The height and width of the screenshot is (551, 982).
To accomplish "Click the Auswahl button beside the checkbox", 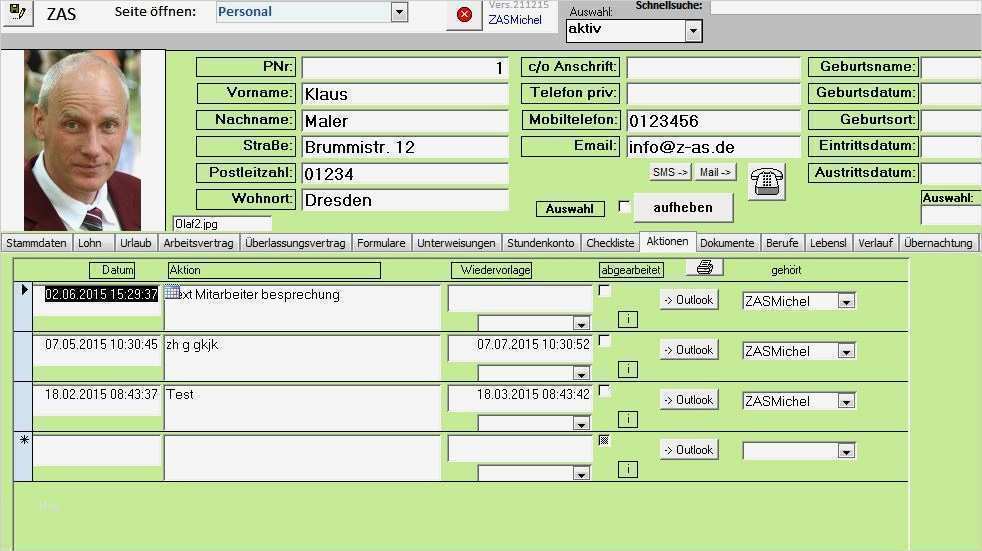I will click(x=570, y=209).
